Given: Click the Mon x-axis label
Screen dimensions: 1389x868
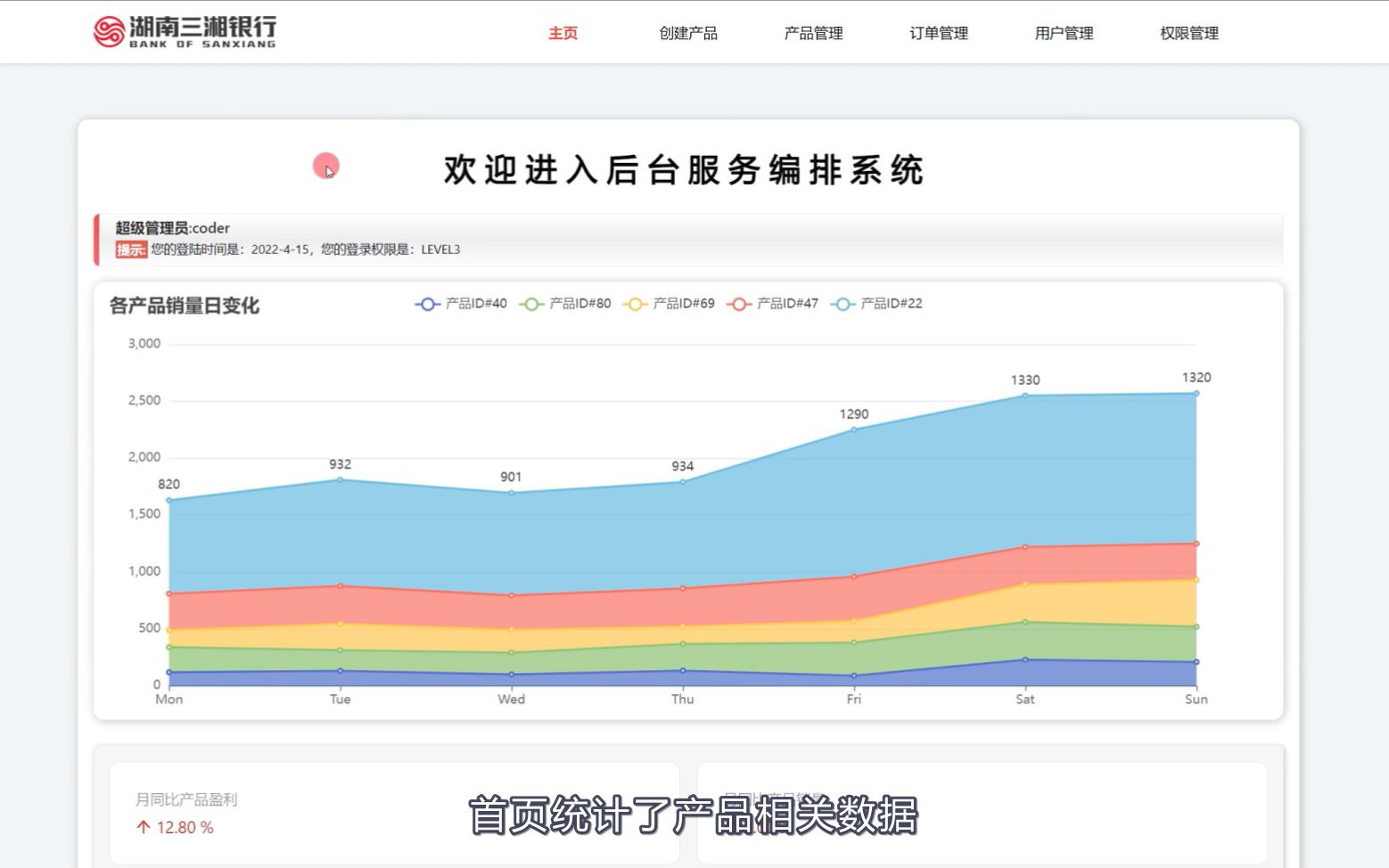Looking at the screenshot, I should [x=168, y=700].
